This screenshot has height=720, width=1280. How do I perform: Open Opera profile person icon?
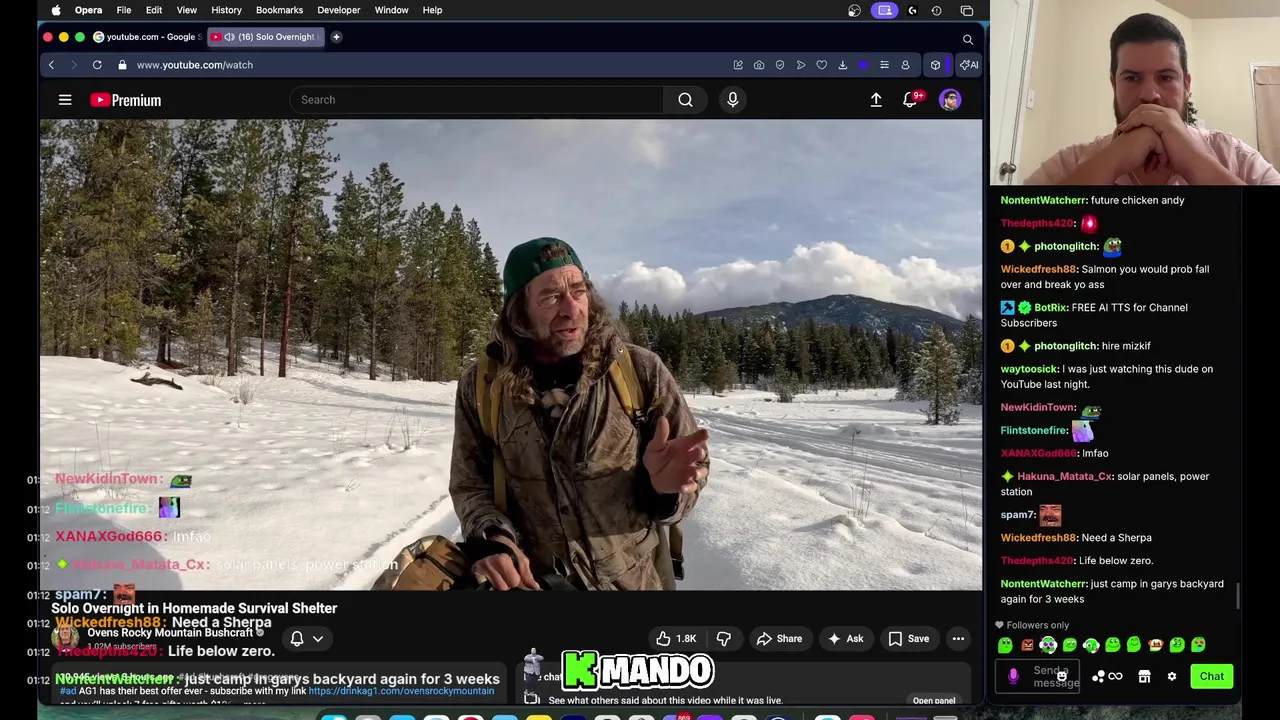point(905,65)
